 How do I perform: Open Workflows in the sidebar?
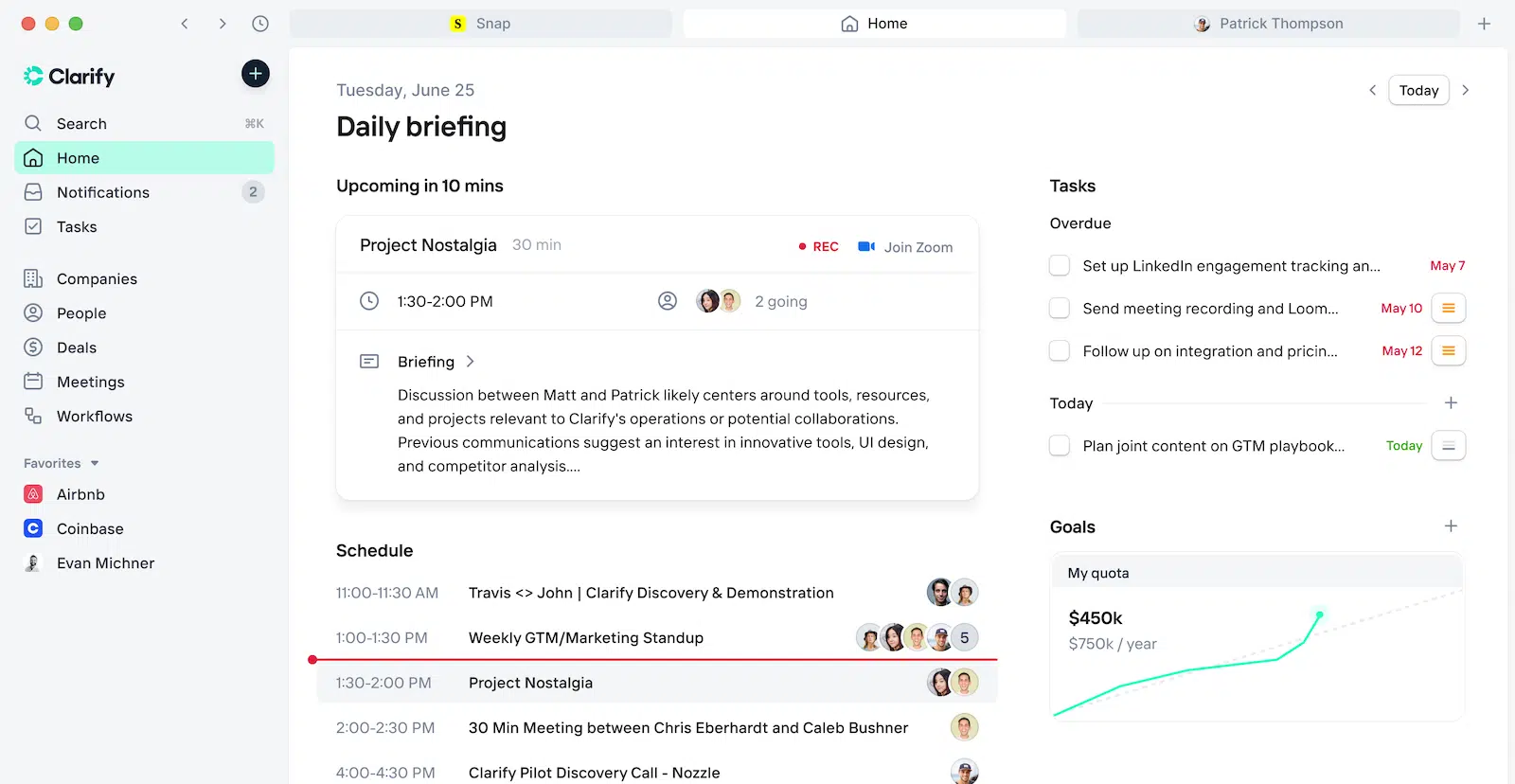pyautogui.click(x=95, y=417)
